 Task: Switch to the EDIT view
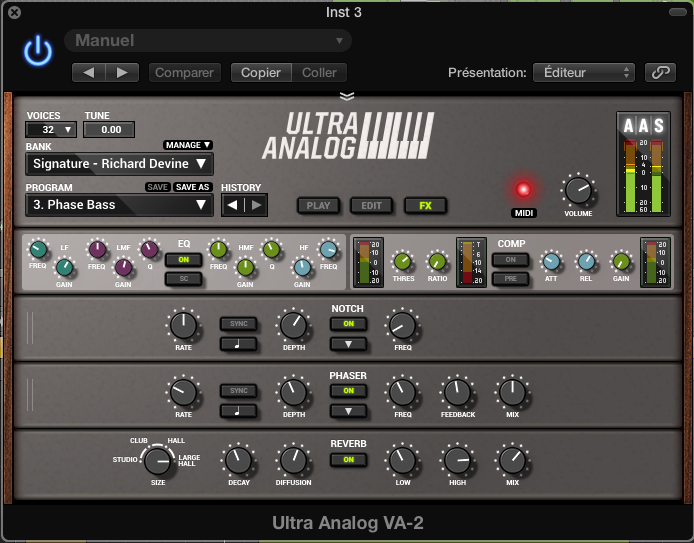coord(371,206)
